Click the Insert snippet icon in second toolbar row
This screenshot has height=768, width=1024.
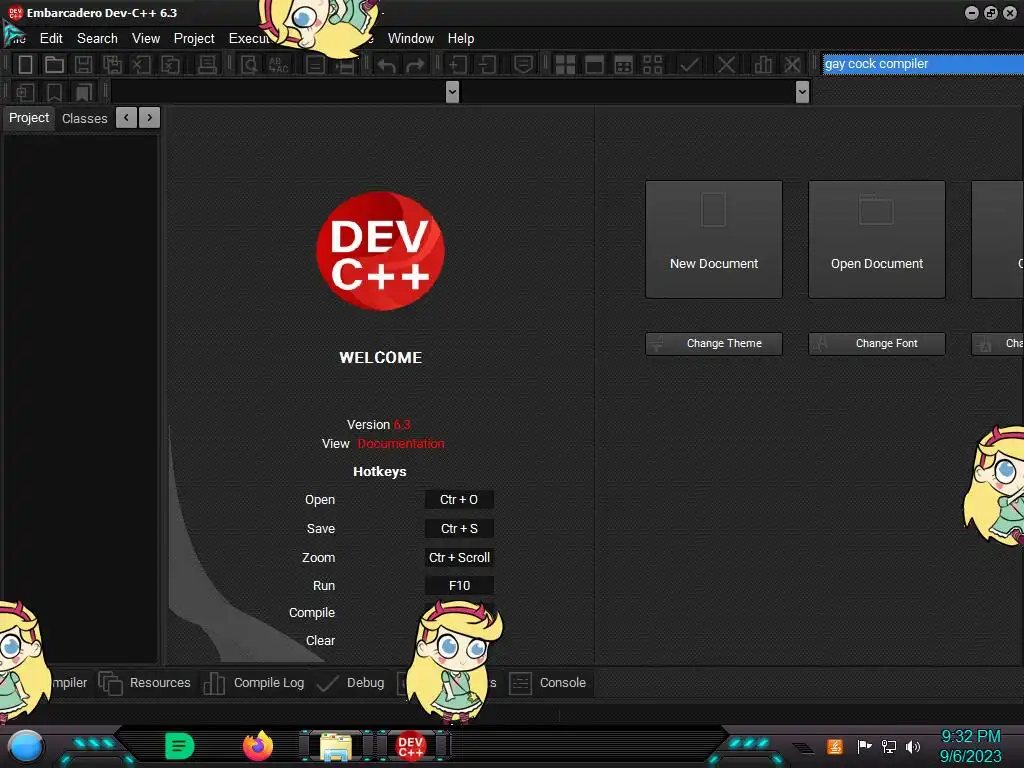tap(25, 92)
